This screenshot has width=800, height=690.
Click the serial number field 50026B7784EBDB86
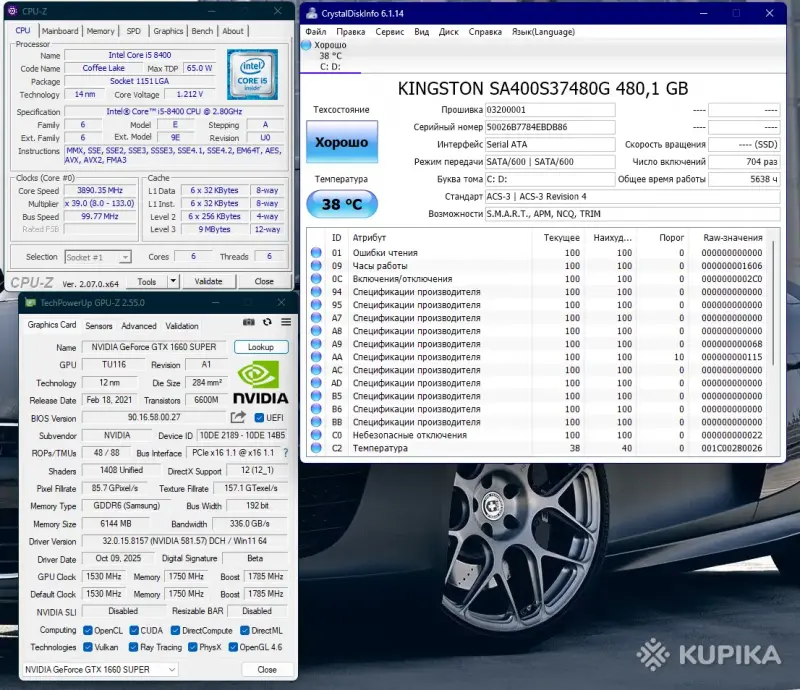tap(550, 127)
